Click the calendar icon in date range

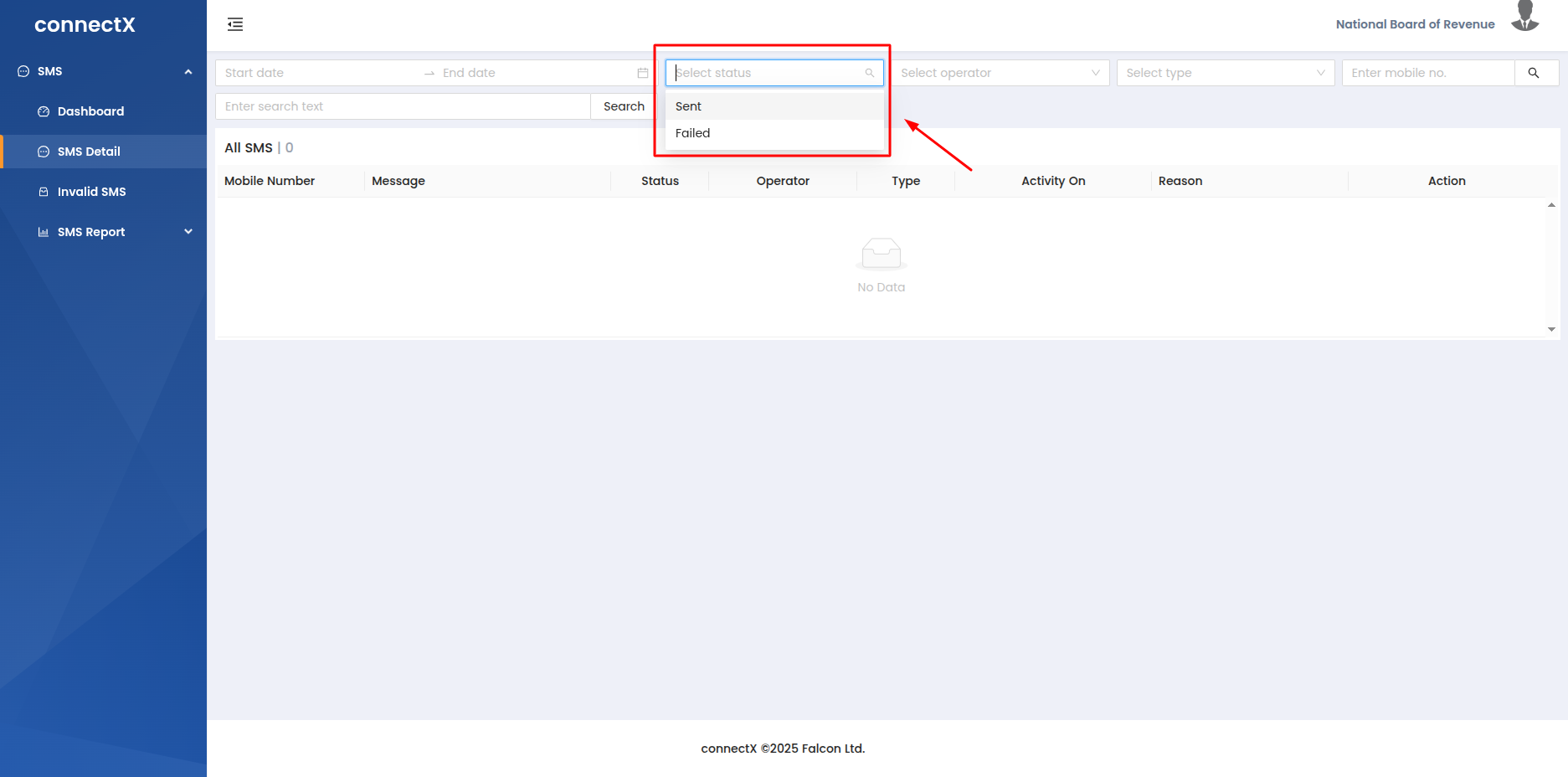point(642,73)
